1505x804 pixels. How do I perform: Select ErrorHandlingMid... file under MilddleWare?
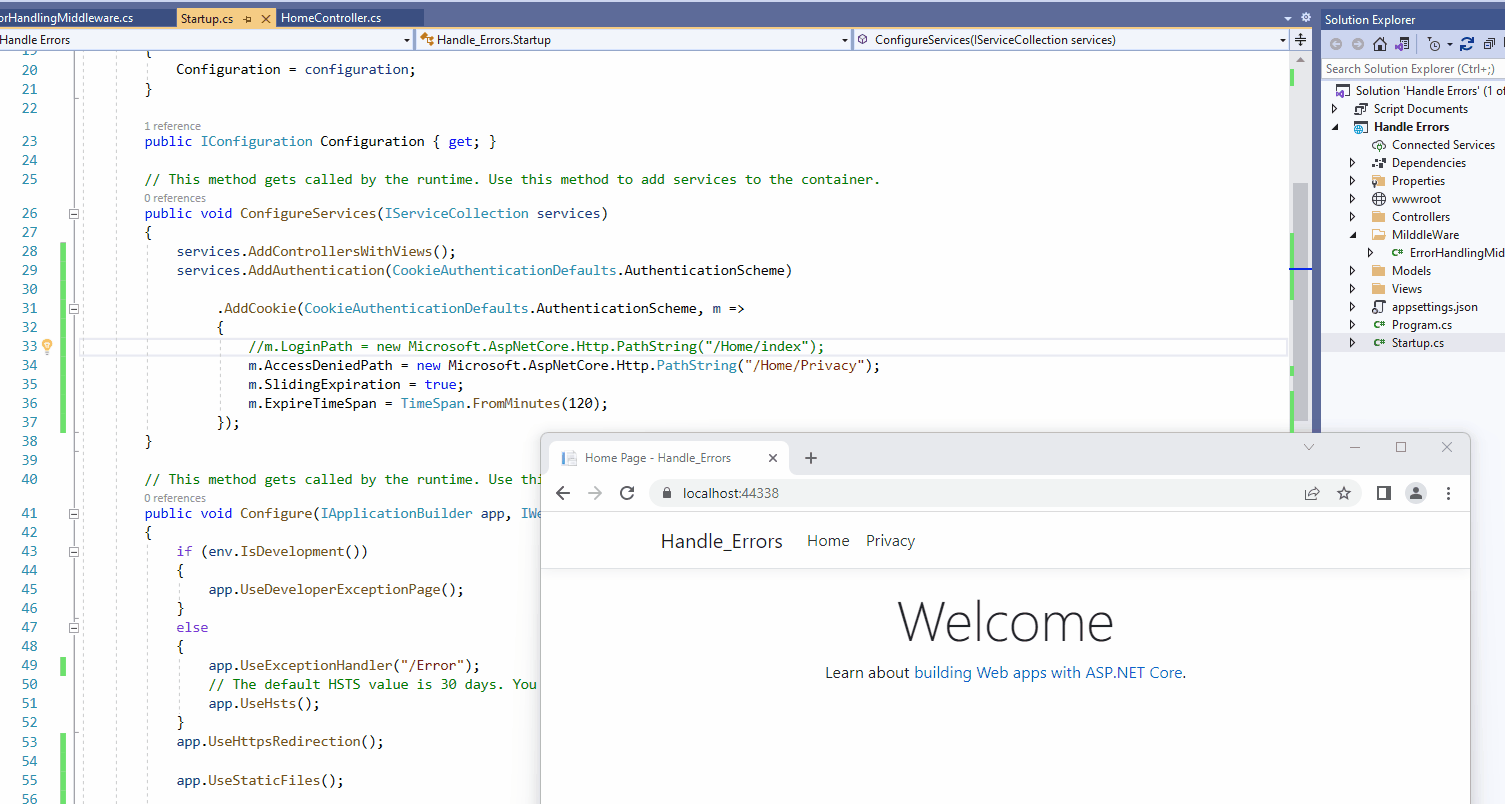pyautogui.click(x=1456, y=253)
